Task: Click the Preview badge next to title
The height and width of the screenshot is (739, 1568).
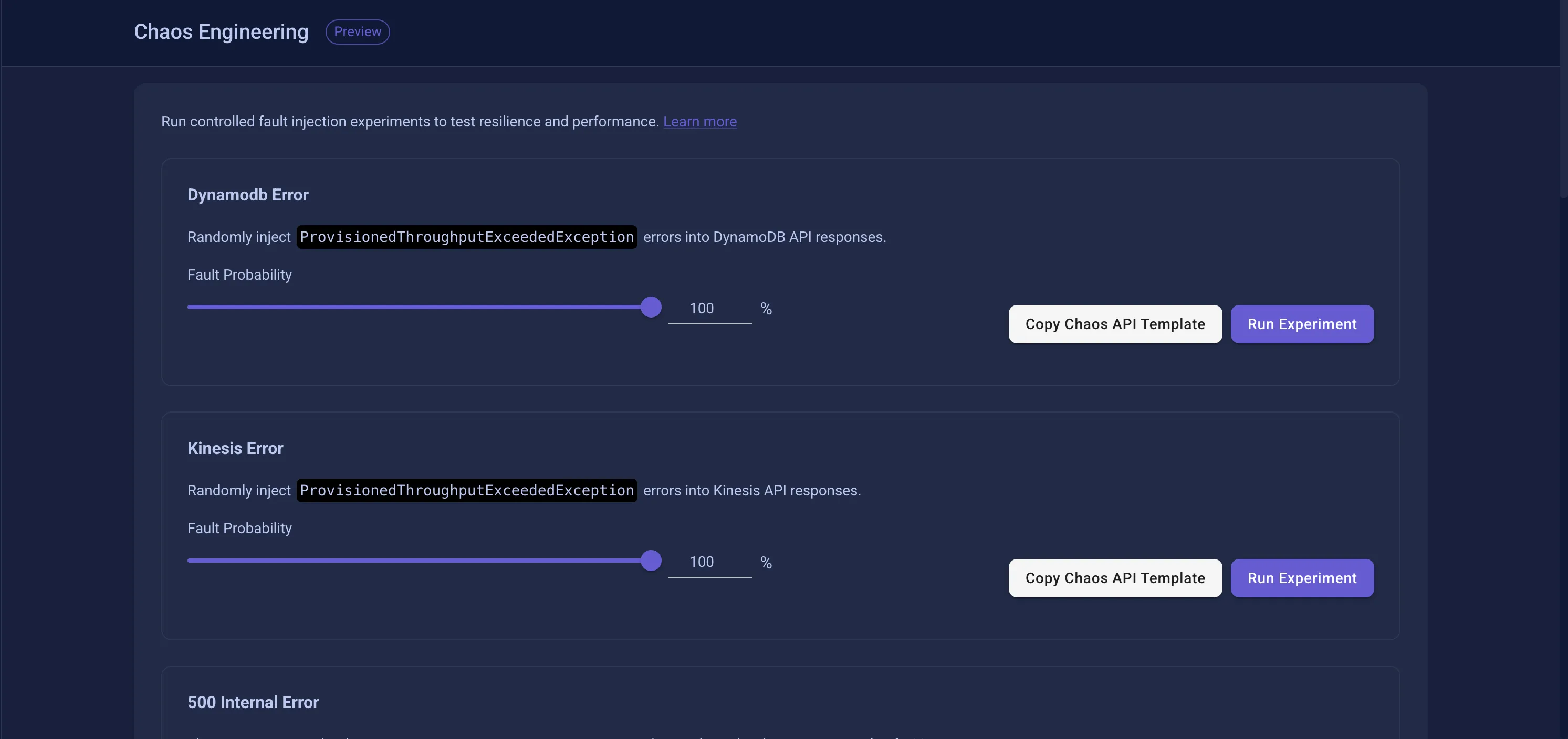Action: click(x=357, y=31)
